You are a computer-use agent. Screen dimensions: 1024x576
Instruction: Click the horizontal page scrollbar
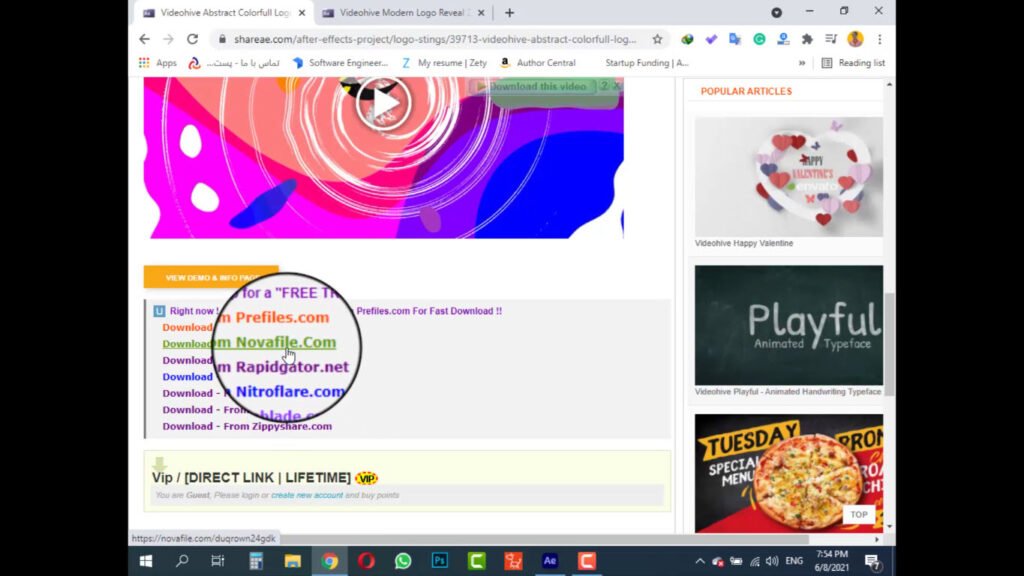(545, 539)
